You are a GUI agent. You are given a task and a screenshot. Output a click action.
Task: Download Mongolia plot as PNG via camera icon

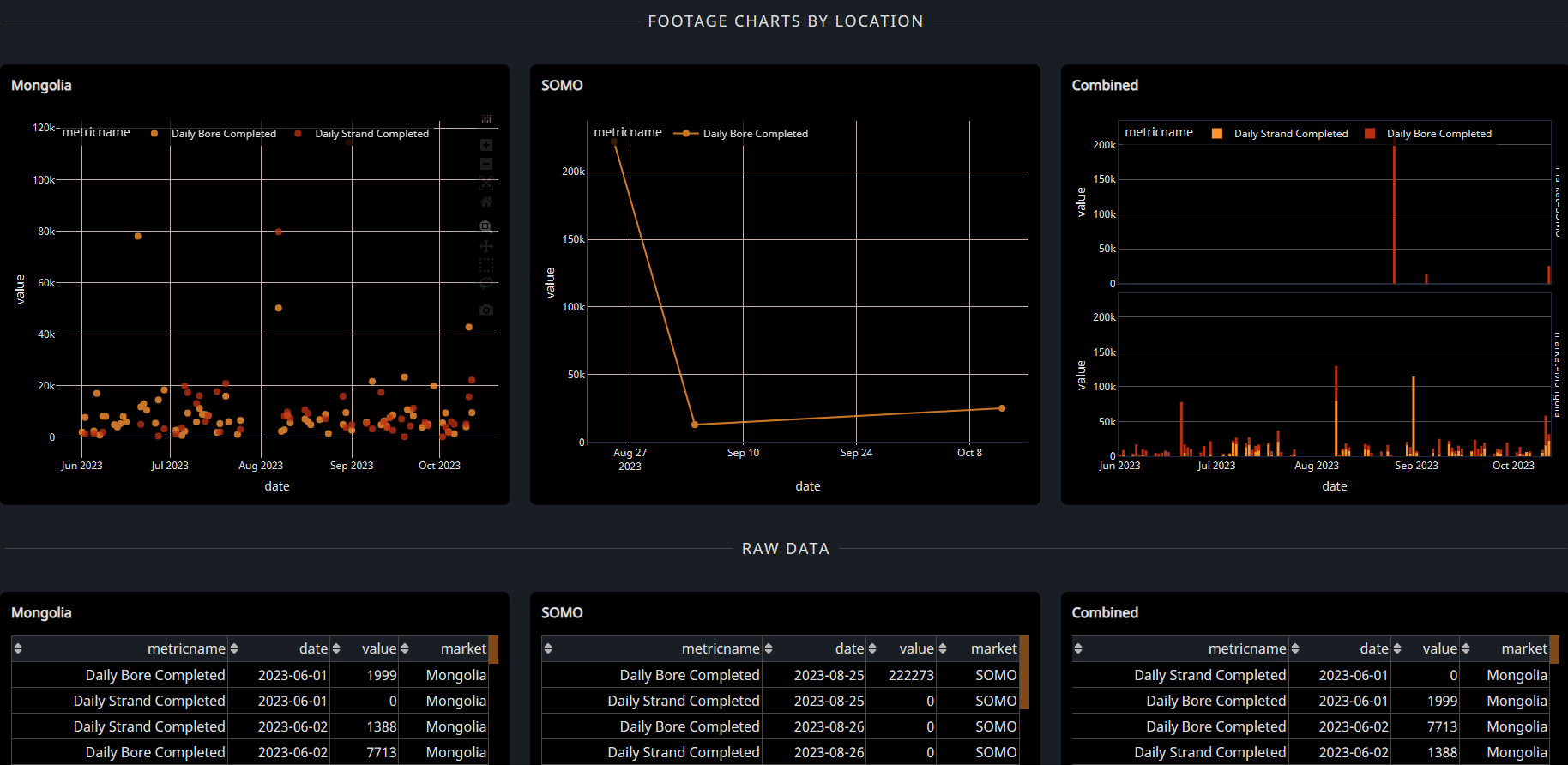(x=486, y=310)
